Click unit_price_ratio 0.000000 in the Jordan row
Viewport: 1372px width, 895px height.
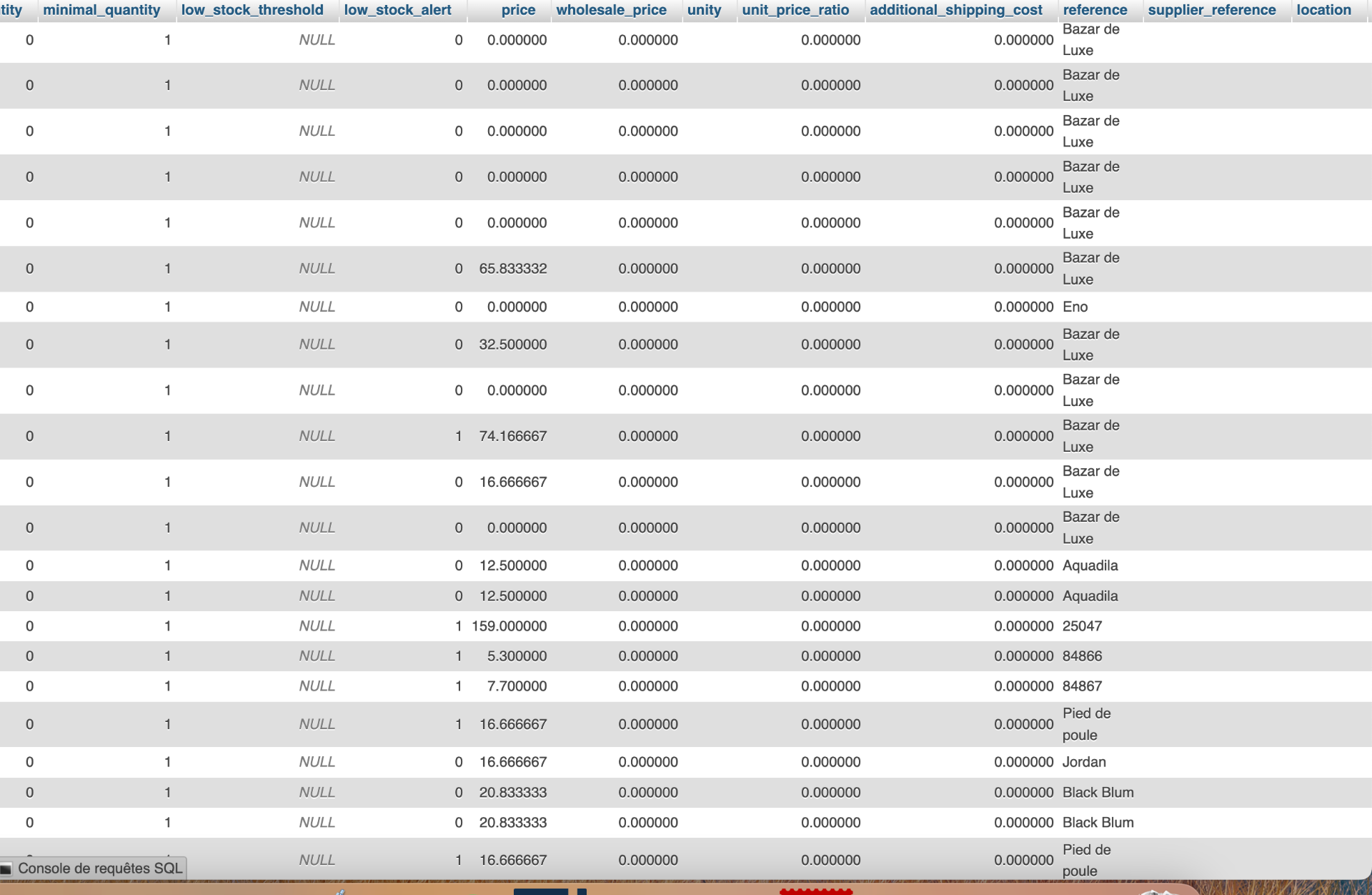[830, 762]
